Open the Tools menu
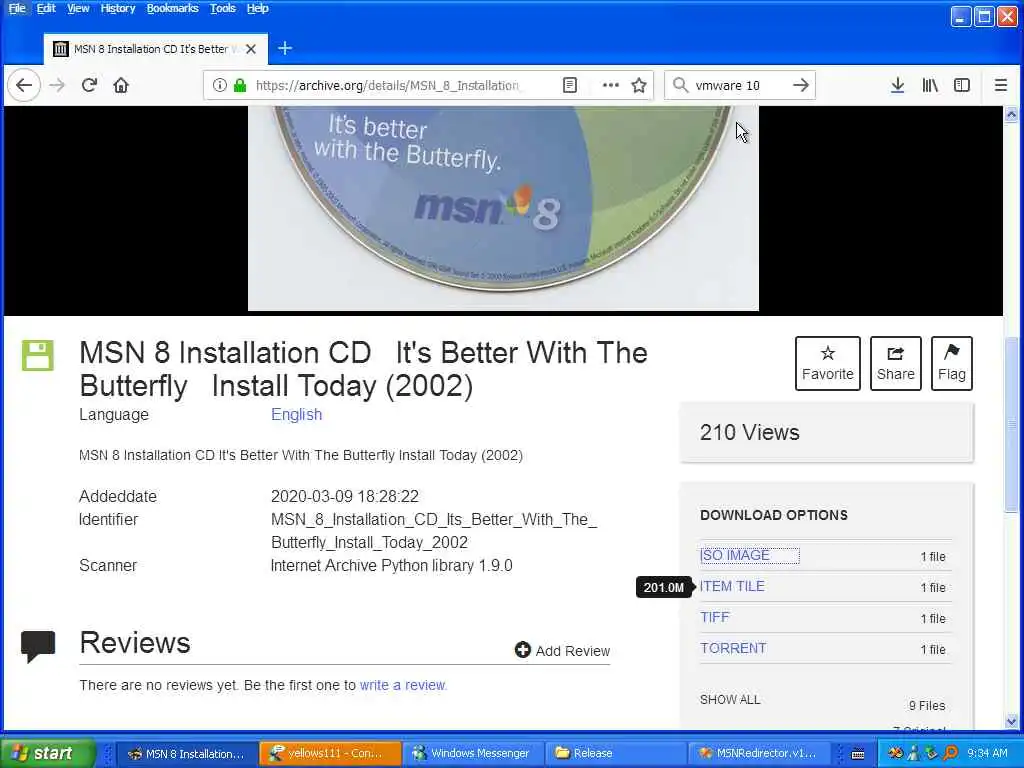The height and width of the screenshot is (768, 1024). click(x=223, y=8)
